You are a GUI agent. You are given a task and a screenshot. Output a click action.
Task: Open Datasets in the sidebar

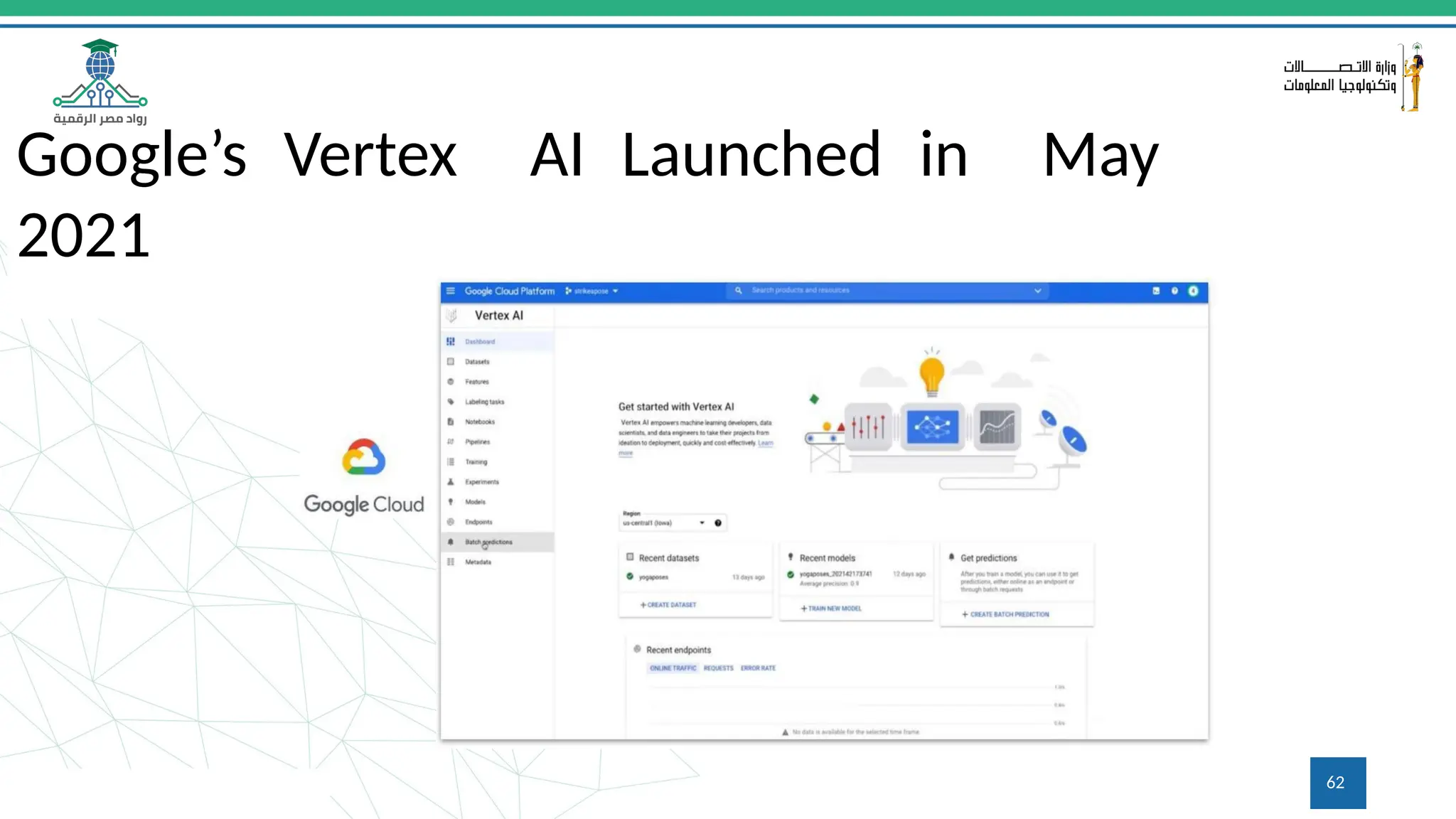click(x=498, y=362)
